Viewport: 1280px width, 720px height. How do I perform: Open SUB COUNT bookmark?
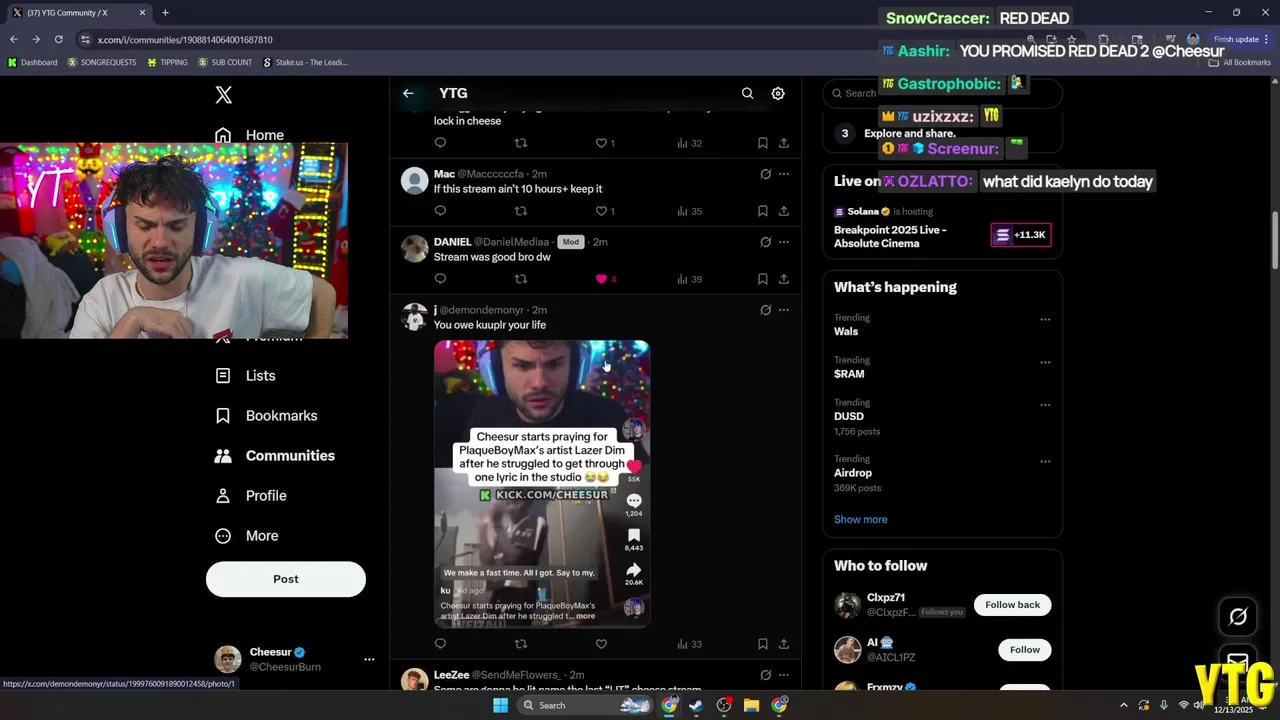tap(225, 62)
